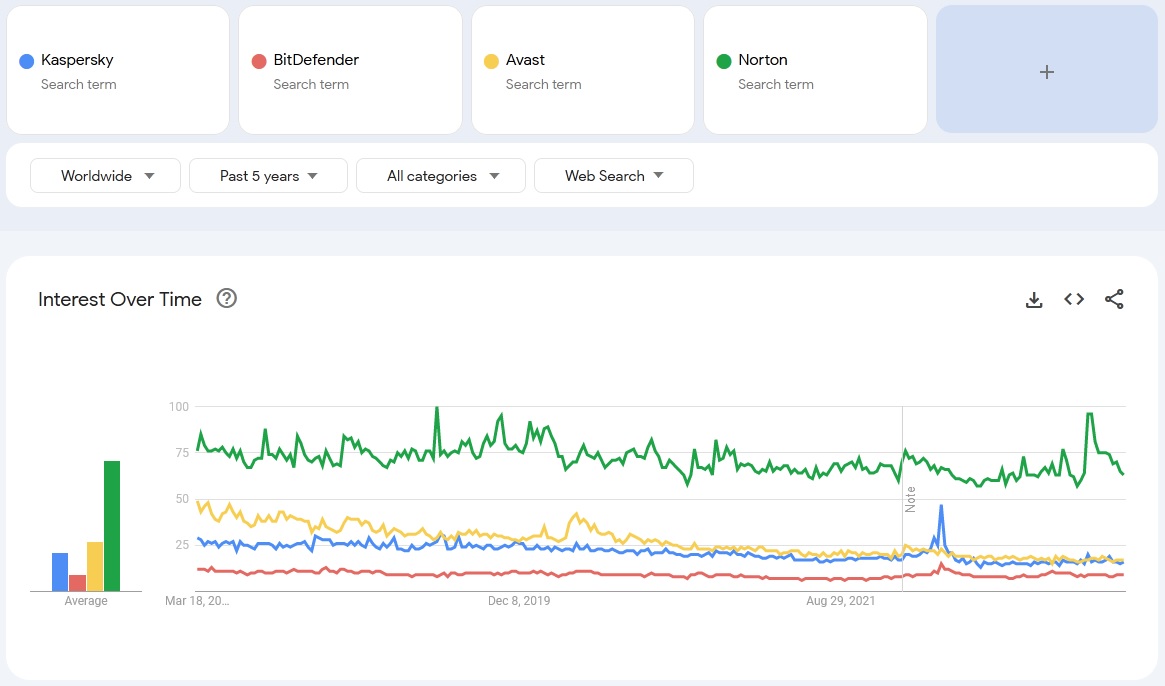Open the Past 5 years time dropdown
Viewport: 1165px width, 686px height.
point(268,175)
